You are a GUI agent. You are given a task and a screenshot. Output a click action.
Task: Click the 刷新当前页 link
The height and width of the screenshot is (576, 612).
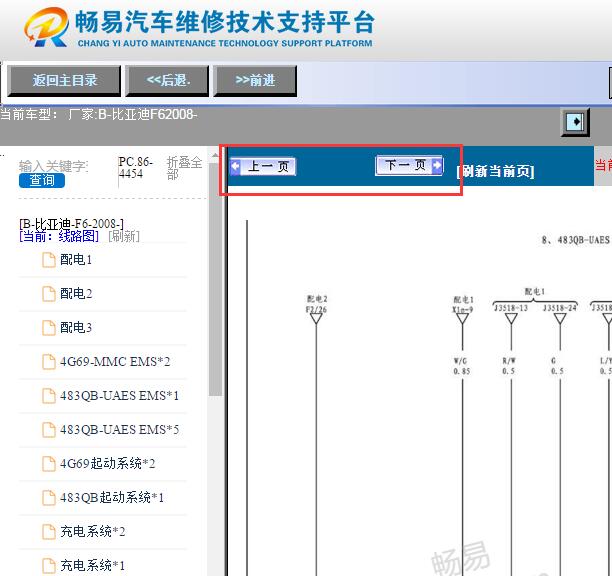(x=495, y=171)
